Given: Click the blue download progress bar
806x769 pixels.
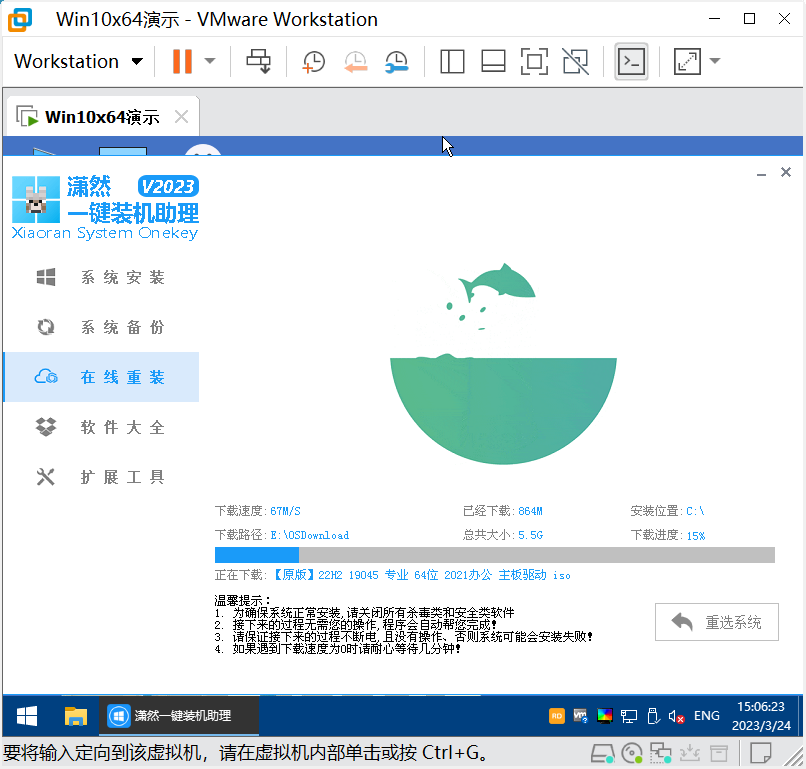Looking at the screenshot, I should point(257,555).
